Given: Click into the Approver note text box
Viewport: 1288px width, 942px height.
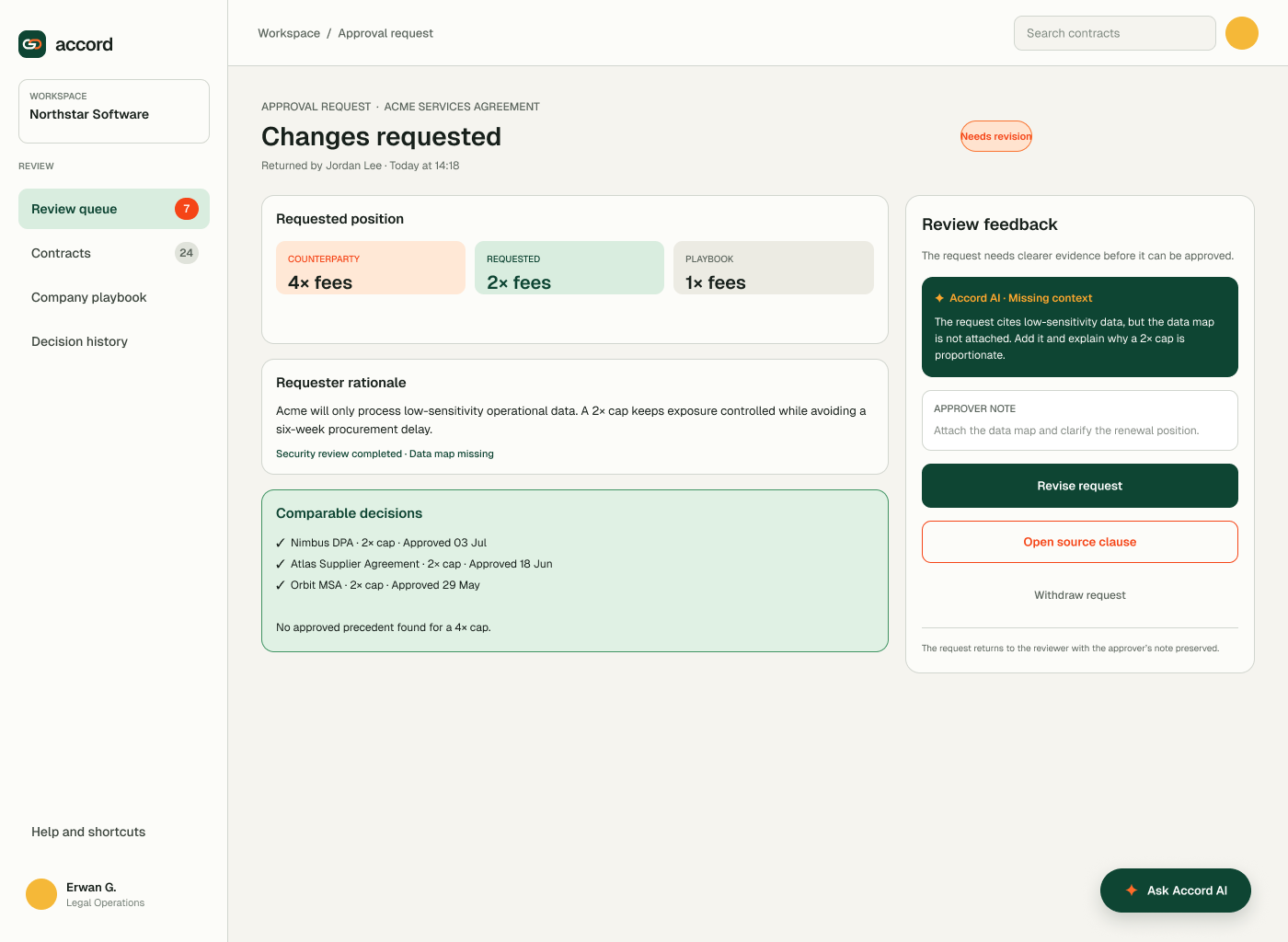Looking at the screenshot, I should [1080, 420].
